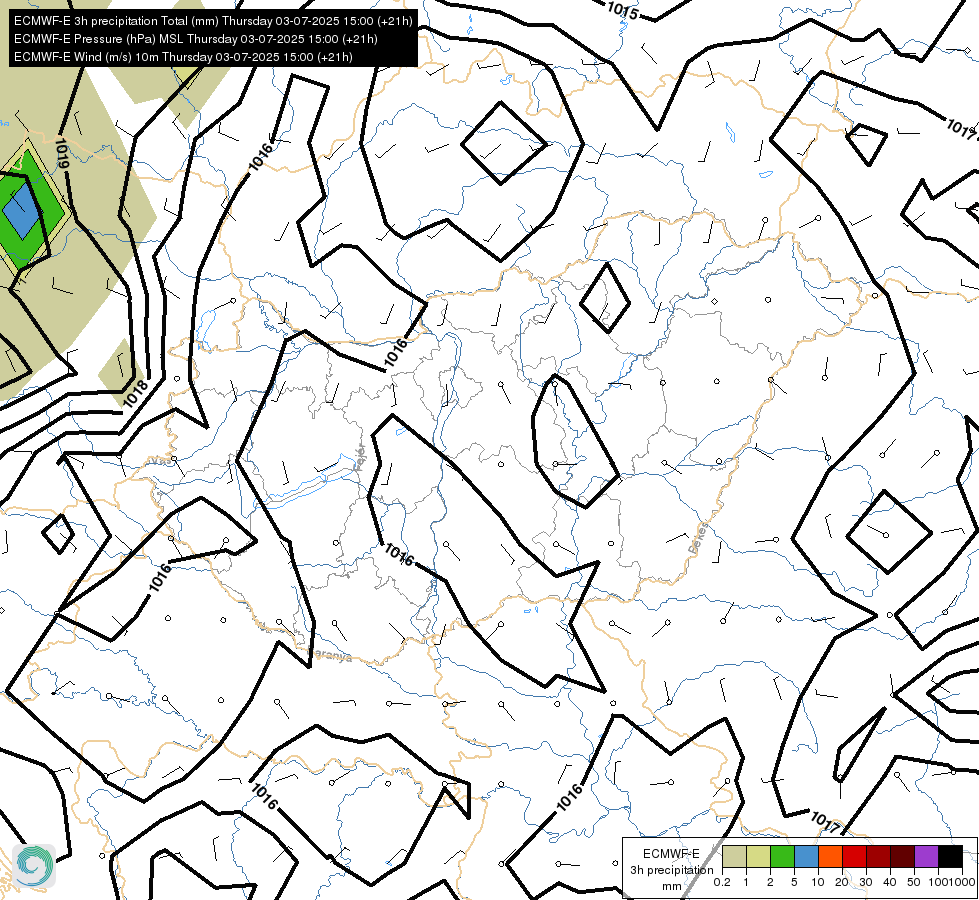Viewport: 979px width, 900px height.
Task: Click the '3h precipitation Total (mm)' header line
Action: [x=213, y=21]
